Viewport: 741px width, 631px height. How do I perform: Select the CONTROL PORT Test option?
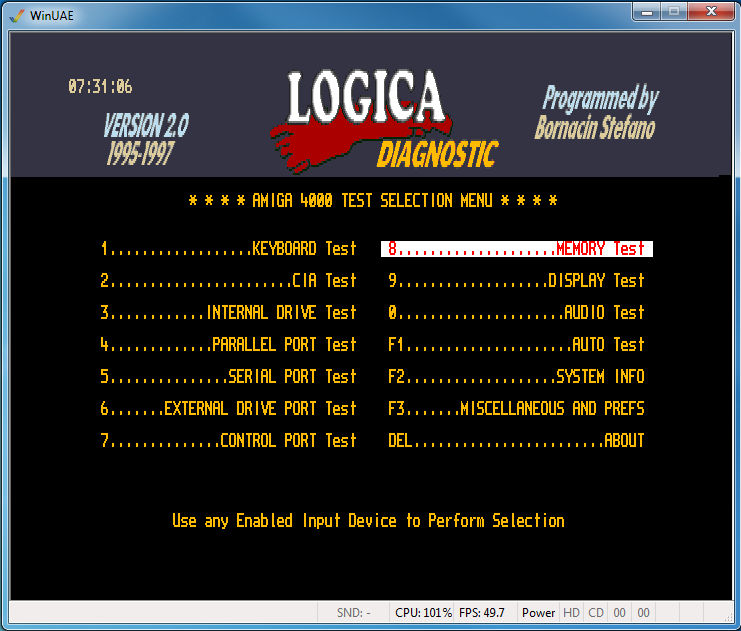228,441
